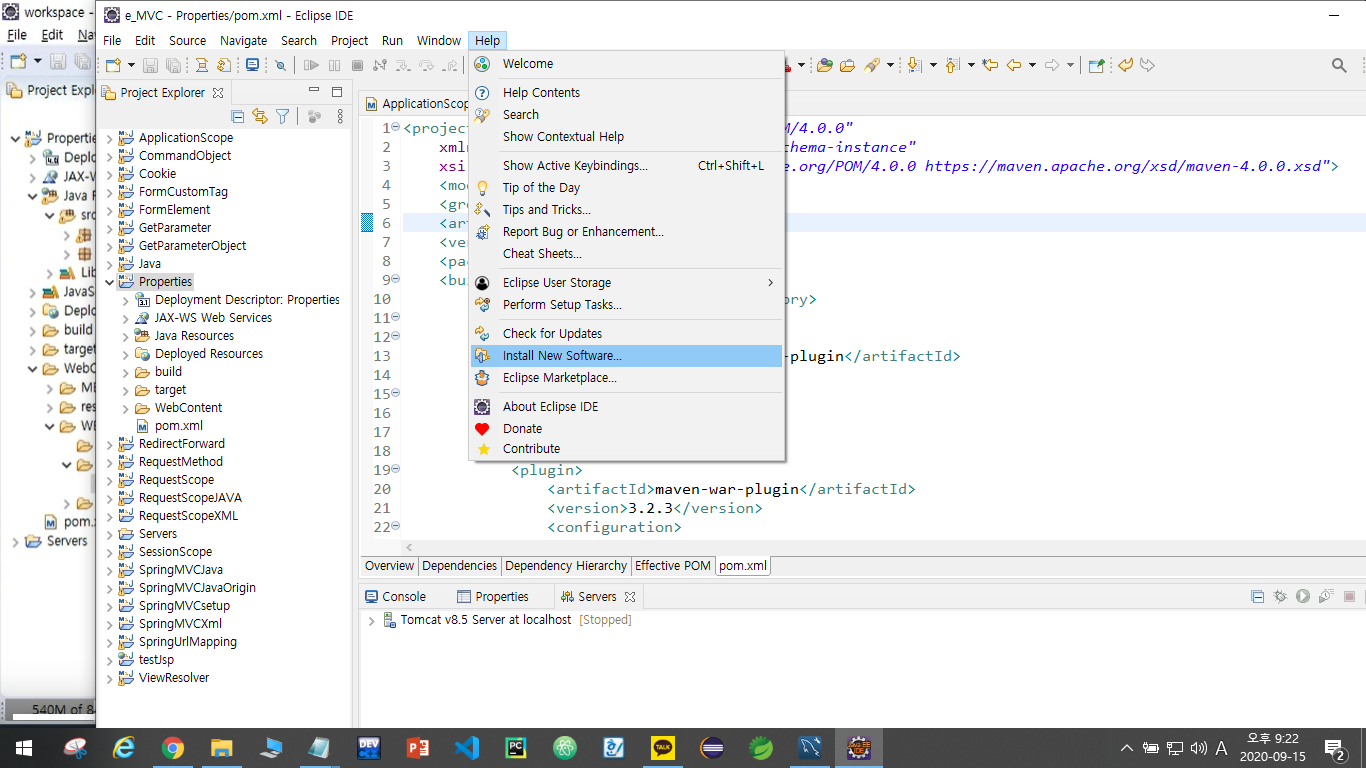Click the Suspend debug icon
Screen dimensions: 1366x768
click(334, 65)
